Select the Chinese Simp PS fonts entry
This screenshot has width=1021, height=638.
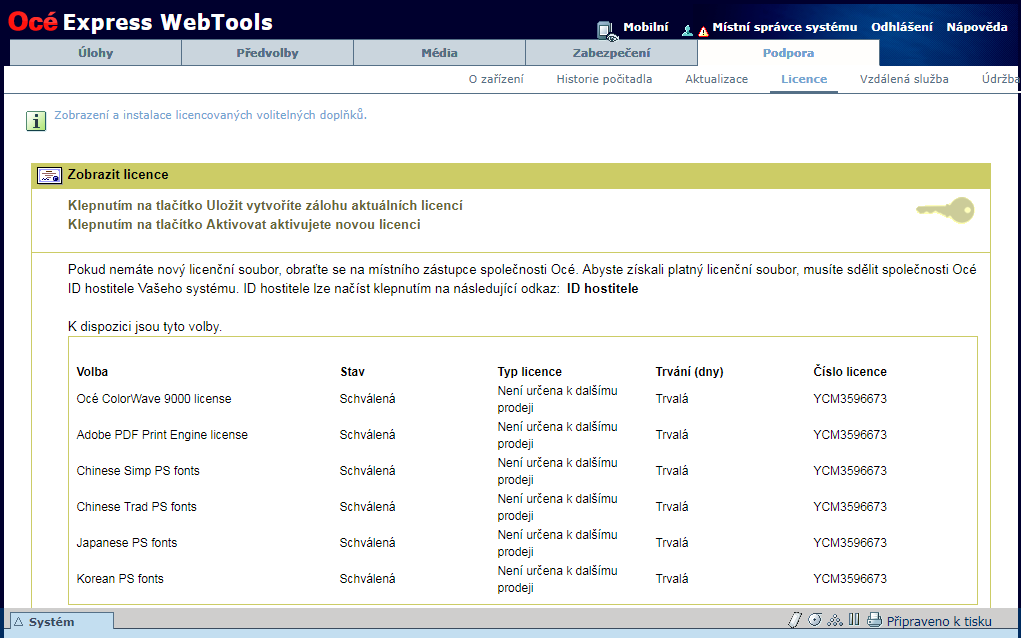138,470
